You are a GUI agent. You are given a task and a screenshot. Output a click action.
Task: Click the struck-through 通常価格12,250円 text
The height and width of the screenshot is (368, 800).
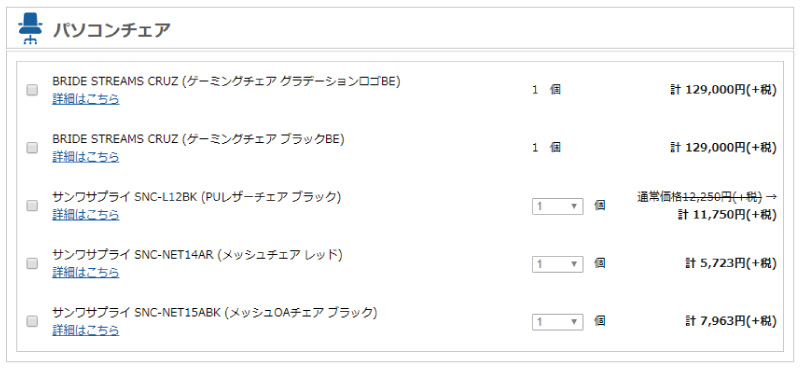point(699,197)
